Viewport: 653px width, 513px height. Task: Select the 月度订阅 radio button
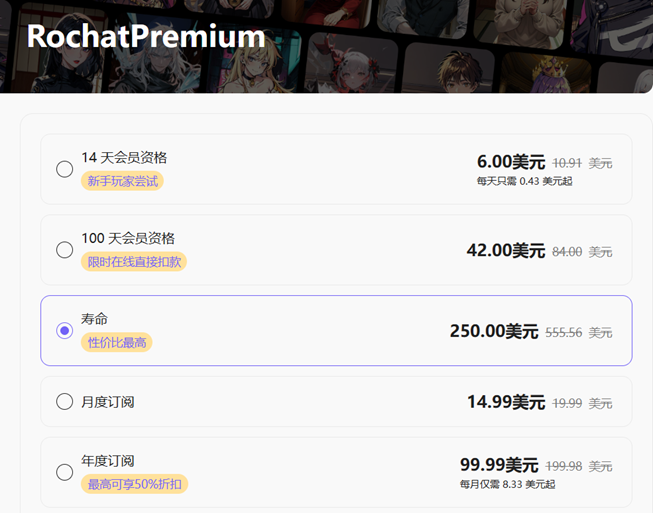[x=65, y=402]
